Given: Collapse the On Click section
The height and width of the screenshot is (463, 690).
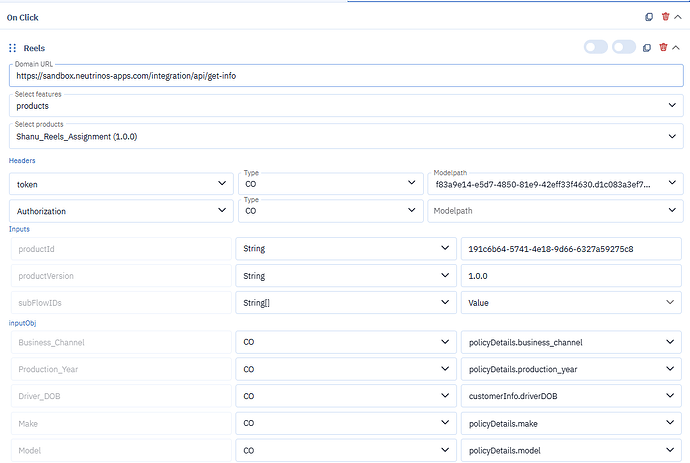Looking at the screenshot, I should click(678, 17).
